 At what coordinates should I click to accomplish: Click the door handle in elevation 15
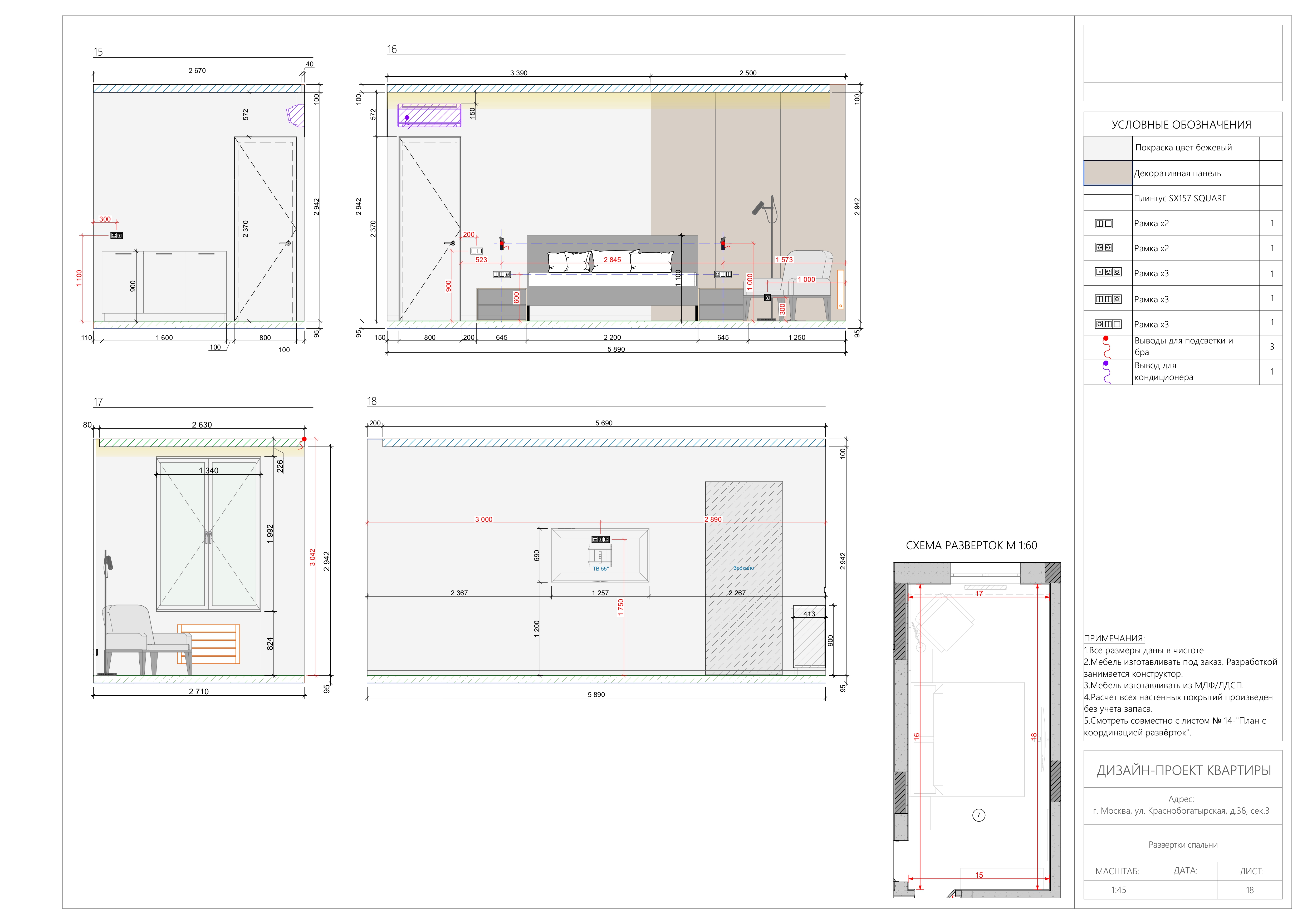[286, 244]
